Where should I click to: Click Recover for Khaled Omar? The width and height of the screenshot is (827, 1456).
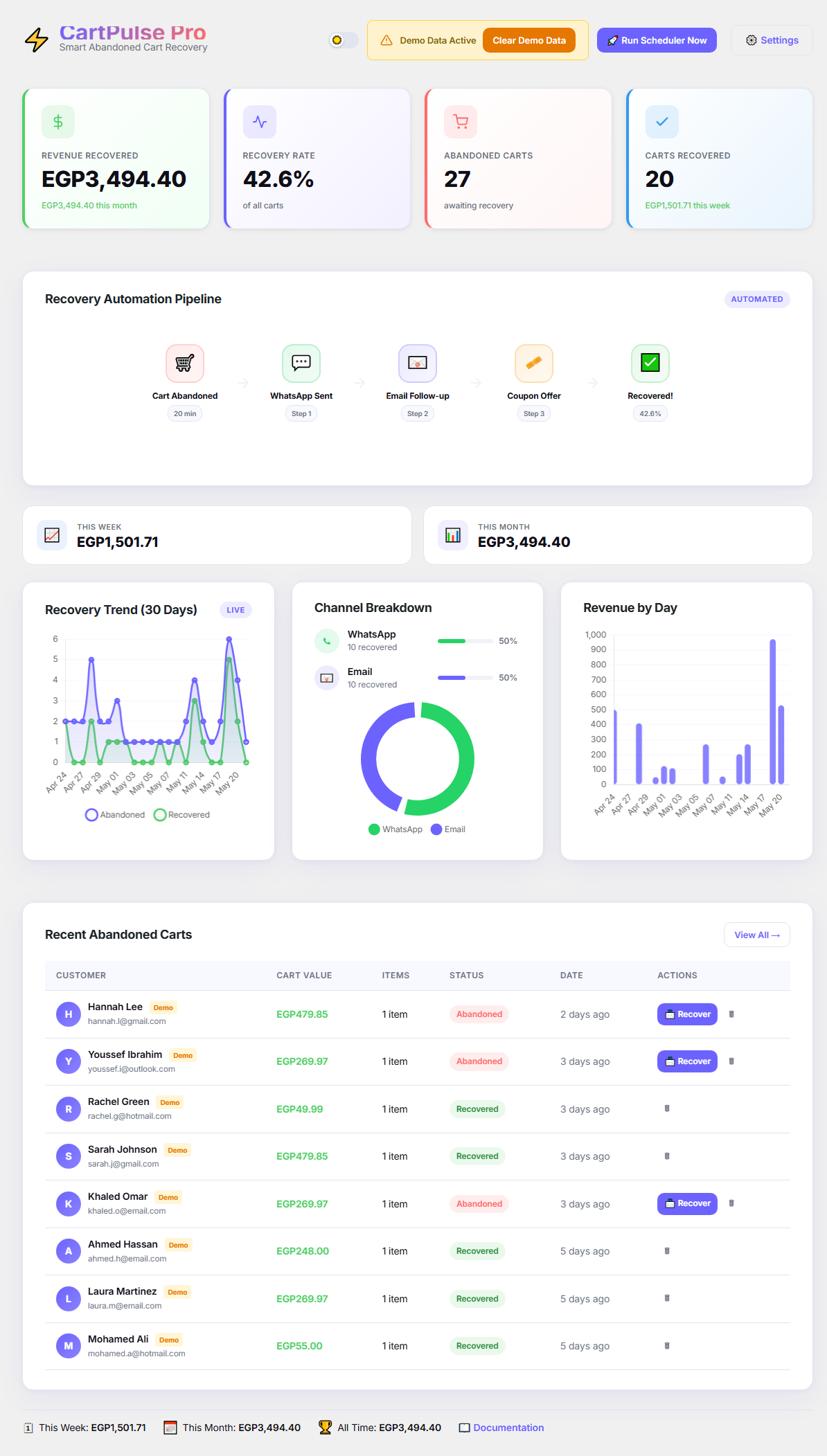pyautogui.click(x=687, y=1203)
